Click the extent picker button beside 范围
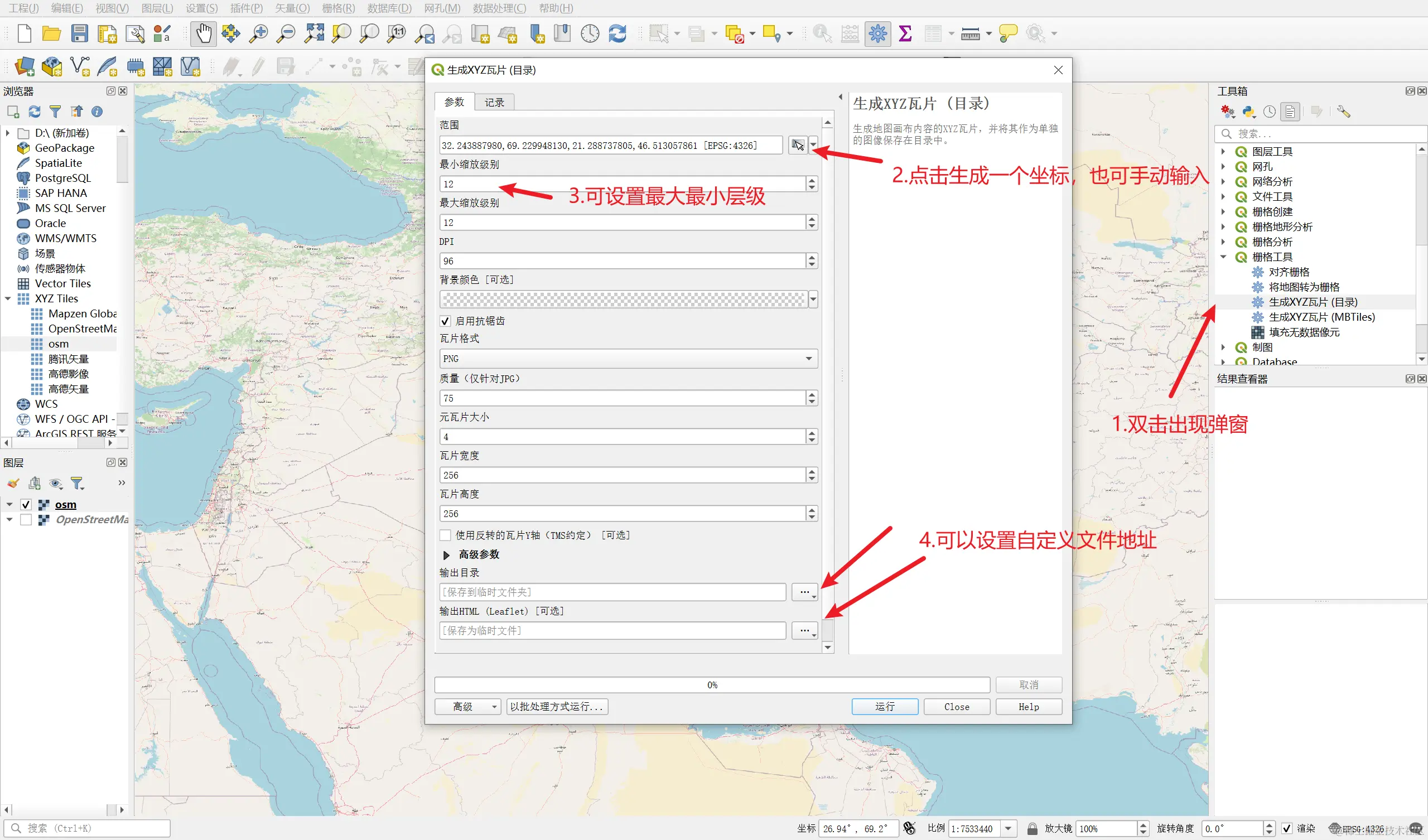Screen dimensions: 1428x840 (798, 145)
